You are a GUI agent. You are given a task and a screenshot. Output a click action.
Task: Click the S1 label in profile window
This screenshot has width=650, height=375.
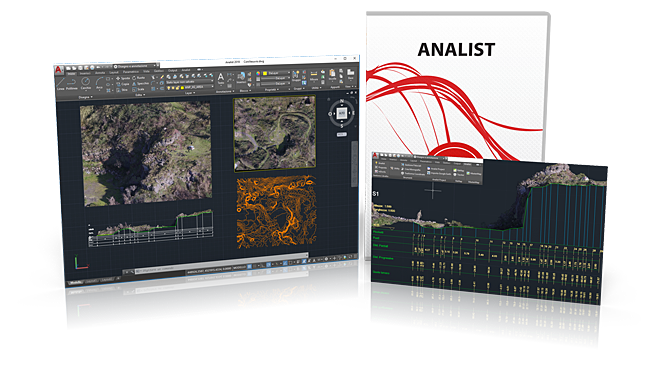coord(376,194)
